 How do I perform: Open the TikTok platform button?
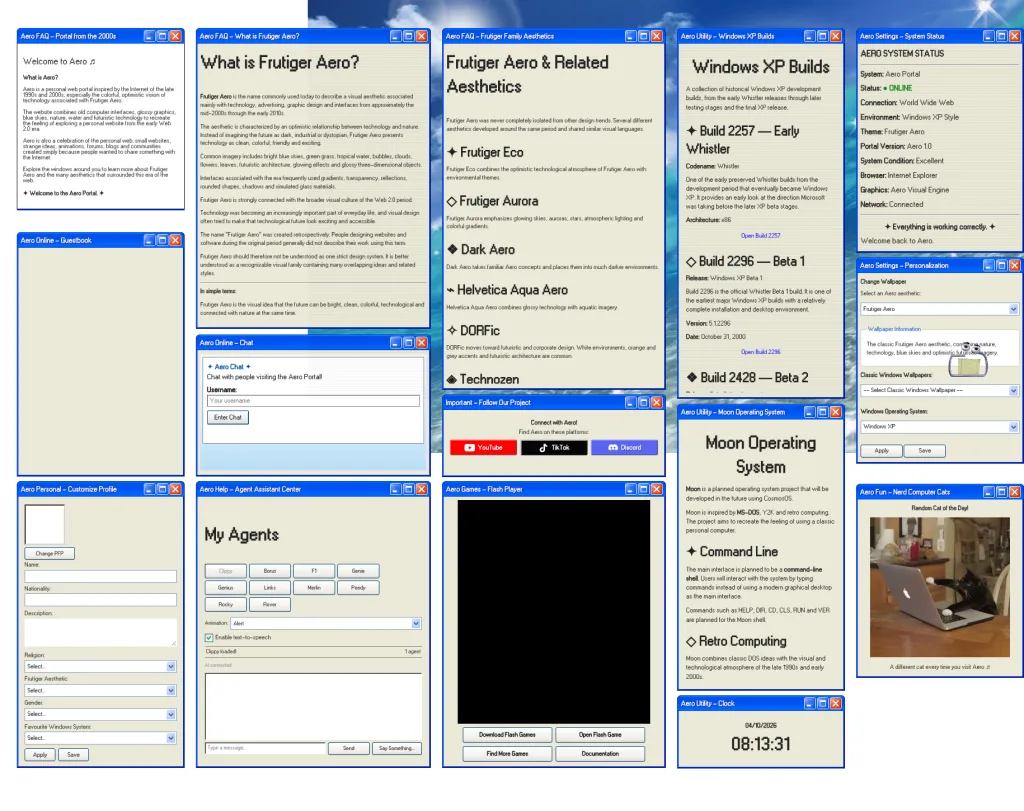(x=554, y=447)
